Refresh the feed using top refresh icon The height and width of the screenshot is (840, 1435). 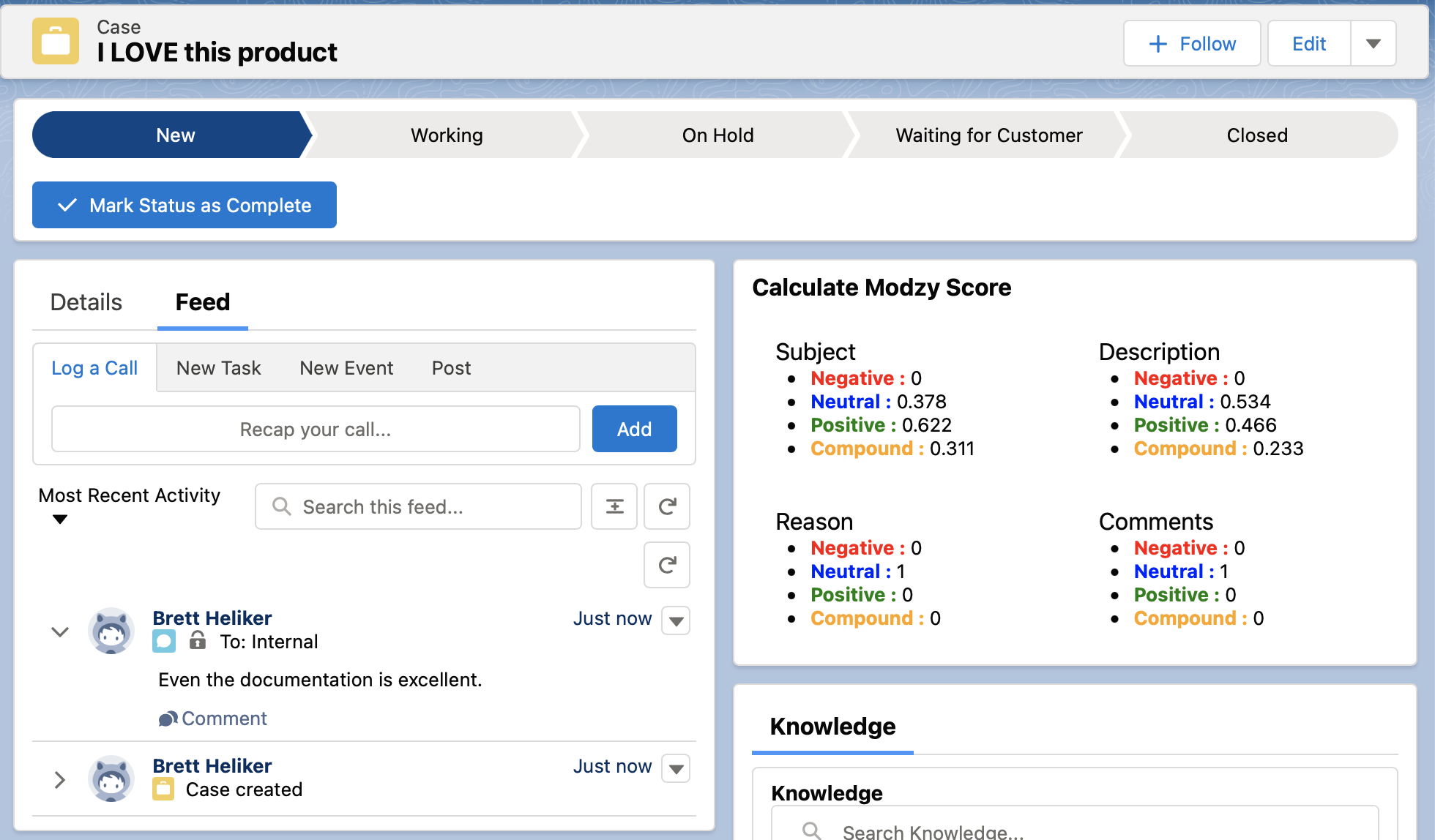tap(667, 506)
